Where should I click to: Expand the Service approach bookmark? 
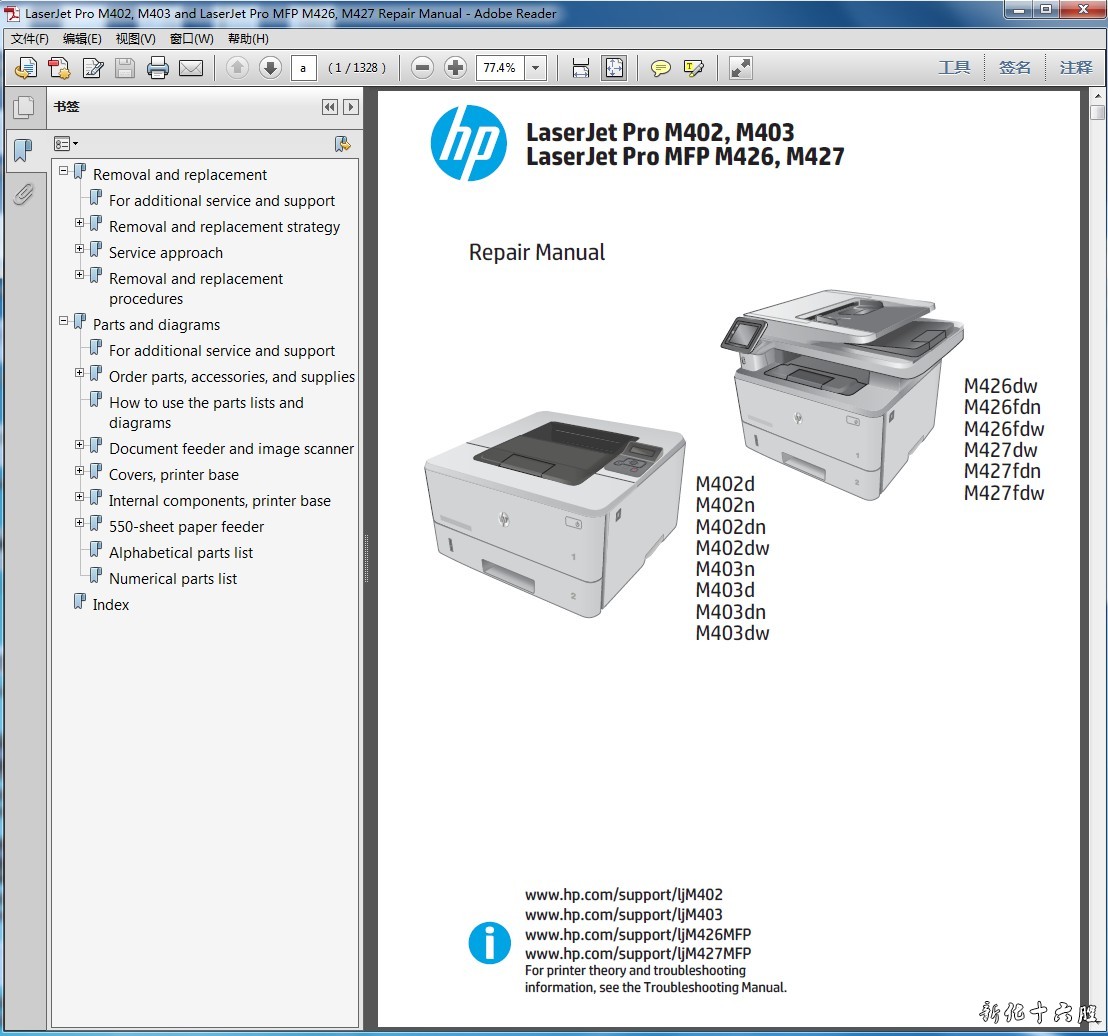pos(80,248)
